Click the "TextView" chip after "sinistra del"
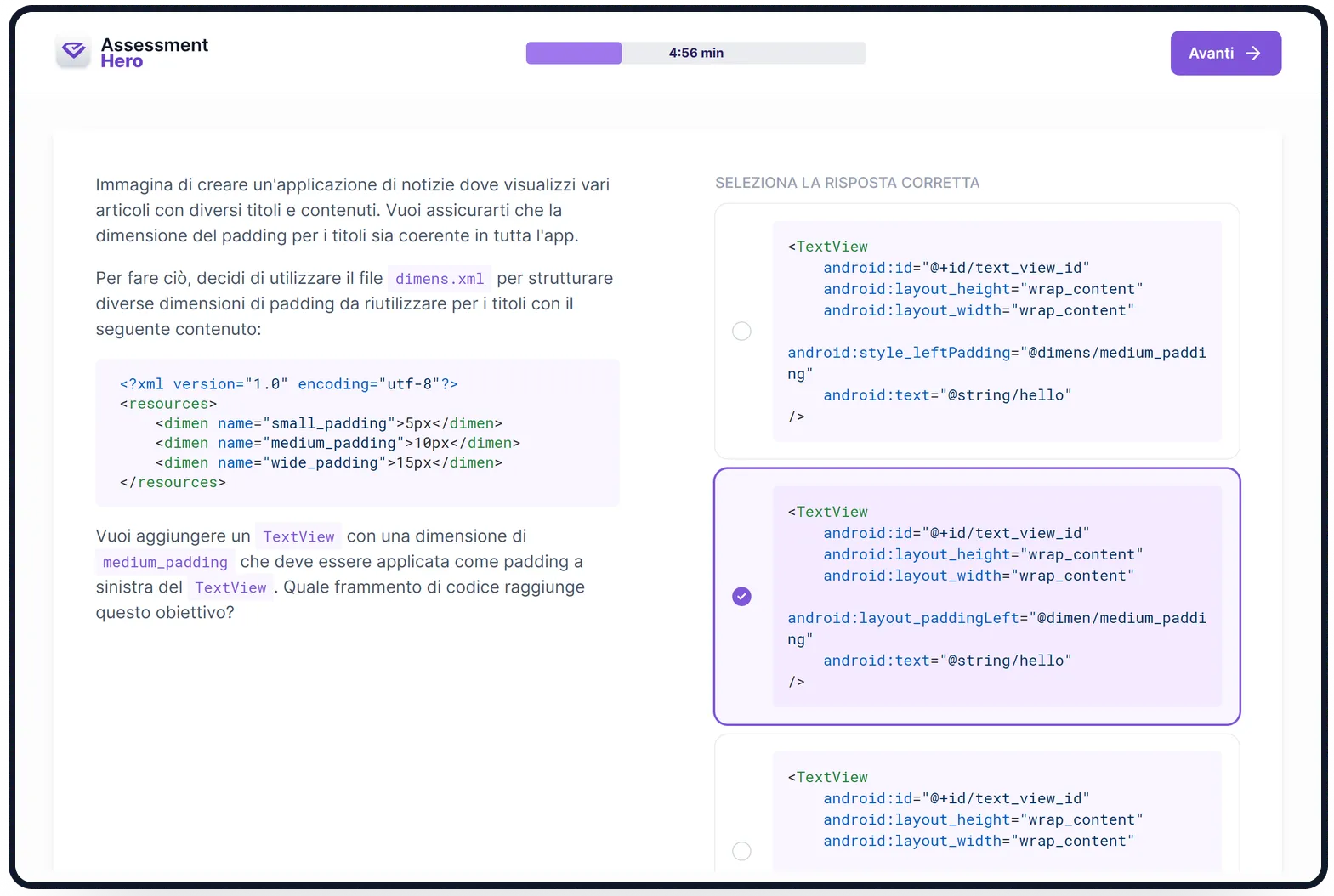The height and width of the screenshot is (896, 1334). click(x=230, y=588)
